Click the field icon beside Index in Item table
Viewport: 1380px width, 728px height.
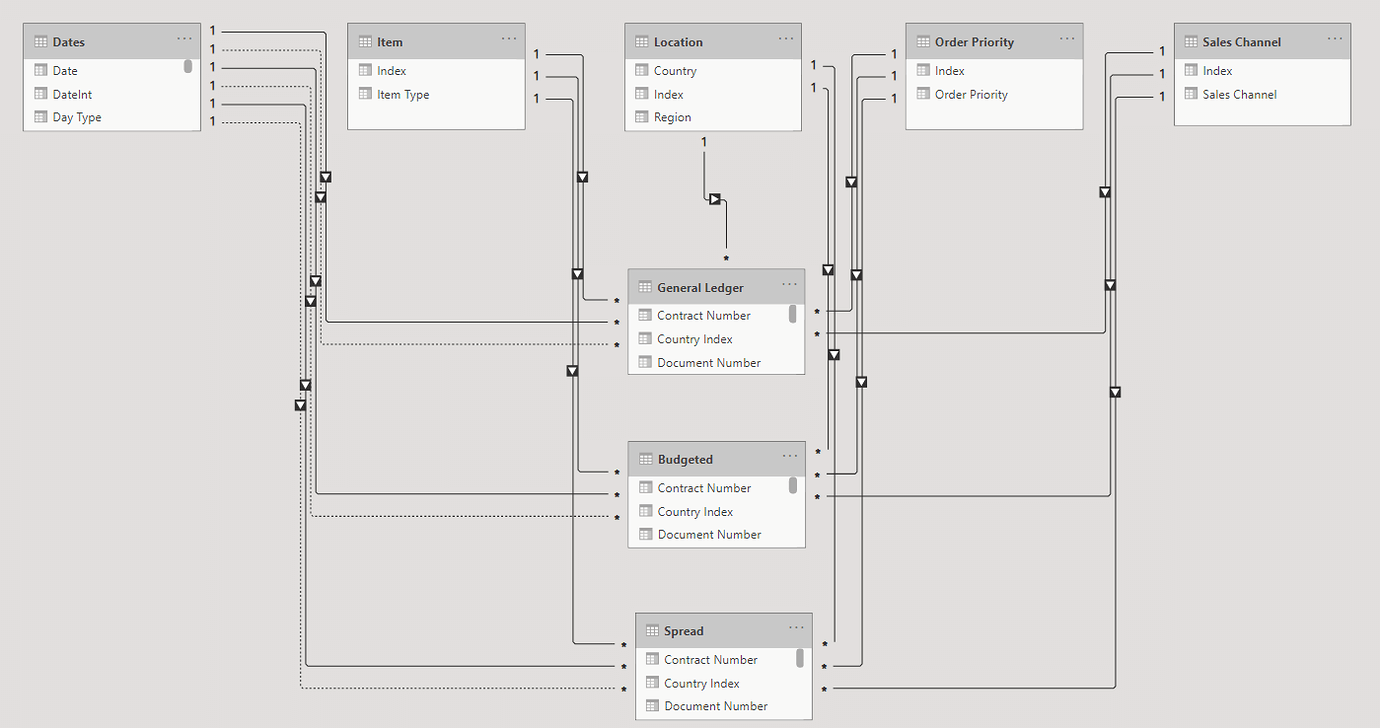[364, 70]
